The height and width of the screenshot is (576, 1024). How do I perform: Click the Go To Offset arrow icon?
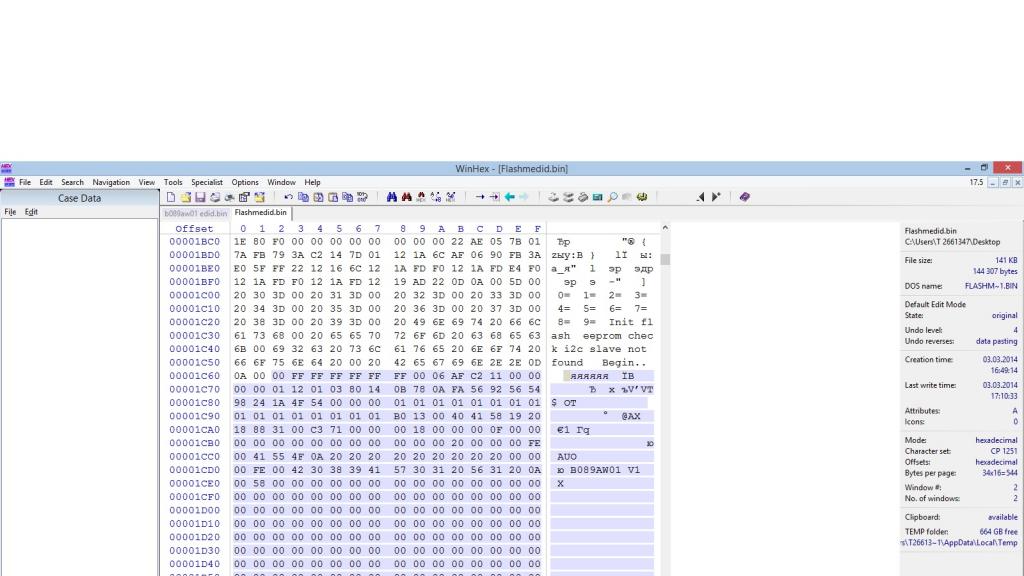pyautogui.click(x=480, y=197)
